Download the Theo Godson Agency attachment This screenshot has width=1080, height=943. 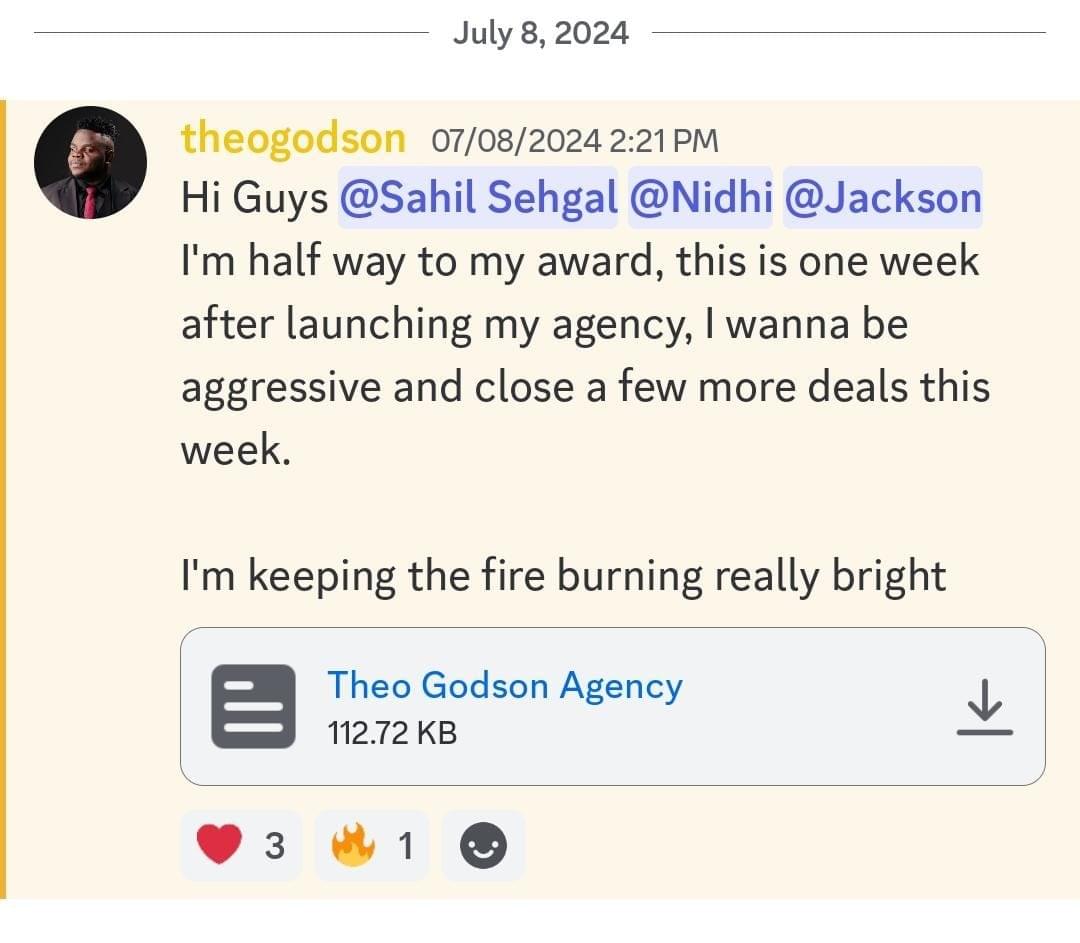(x=985, y=706)
